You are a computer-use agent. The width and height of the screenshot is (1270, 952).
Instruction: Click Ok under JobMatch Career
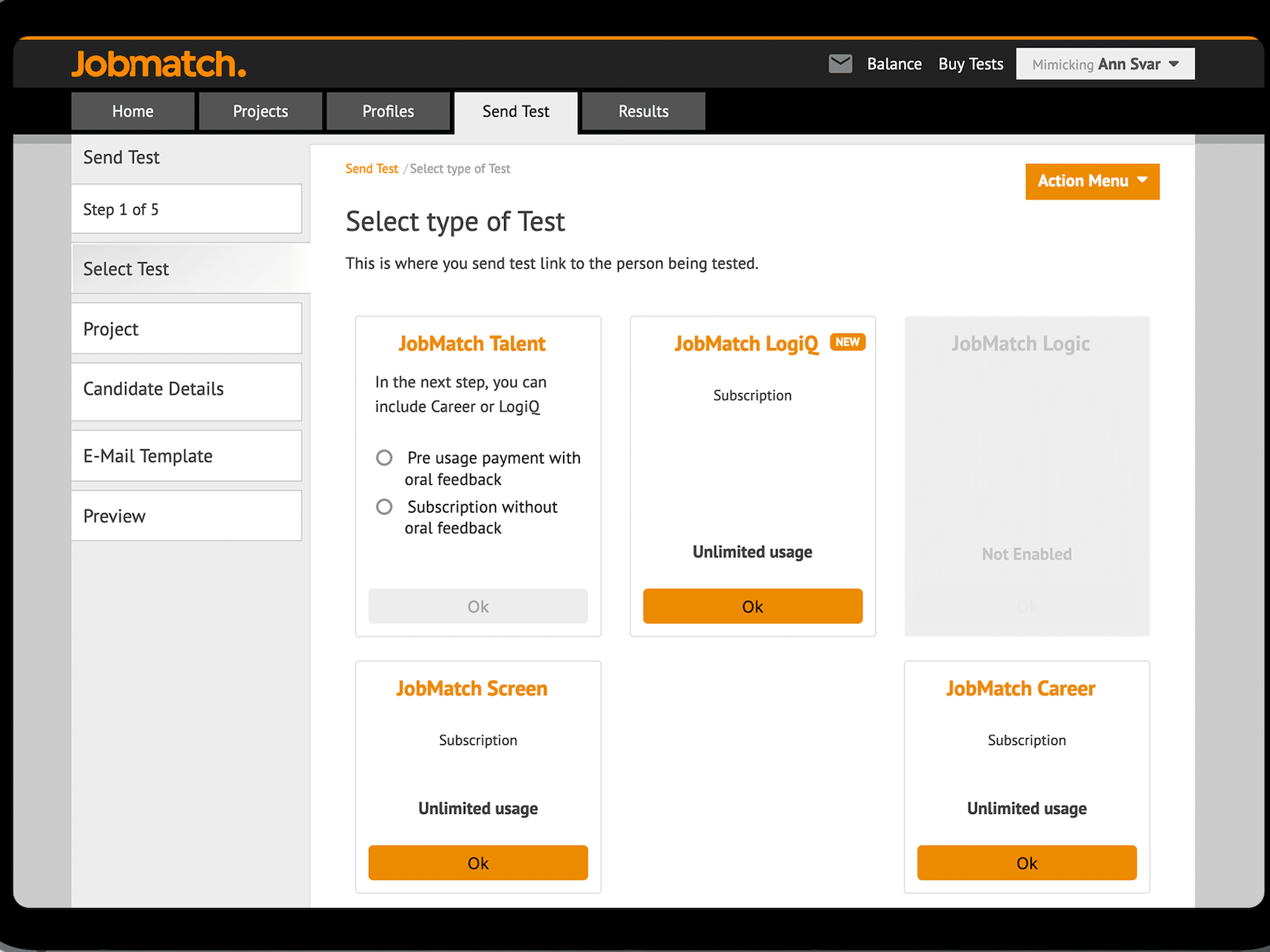coord(1027,862)
